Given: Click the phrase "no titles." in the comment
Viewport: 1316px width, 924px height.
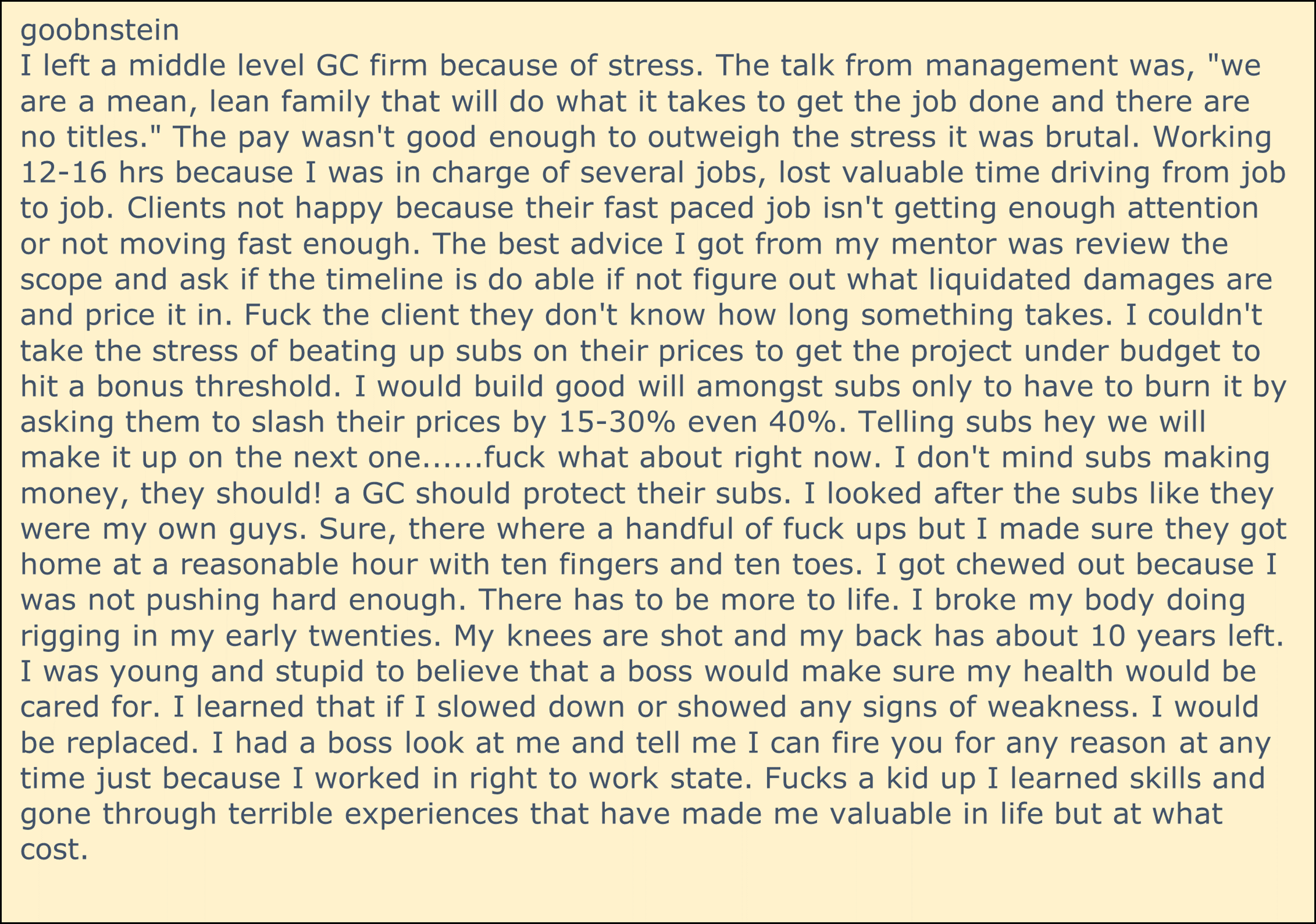Looking at the screenshot, I should coord(86,137).
